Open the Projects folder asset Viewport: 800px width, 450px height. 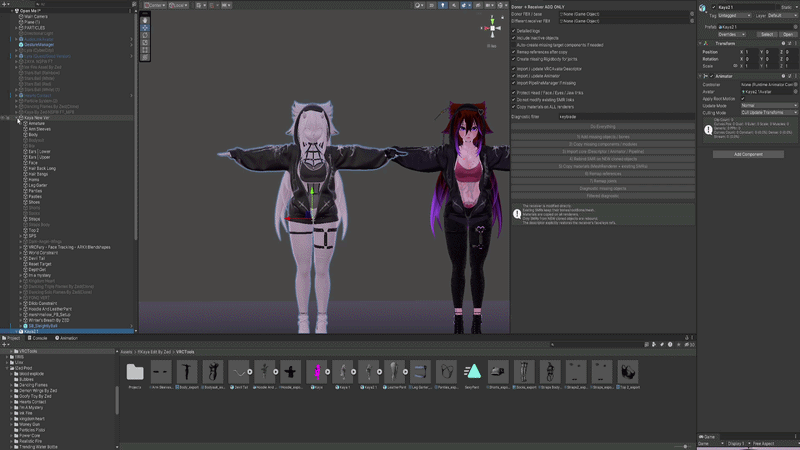135,372
